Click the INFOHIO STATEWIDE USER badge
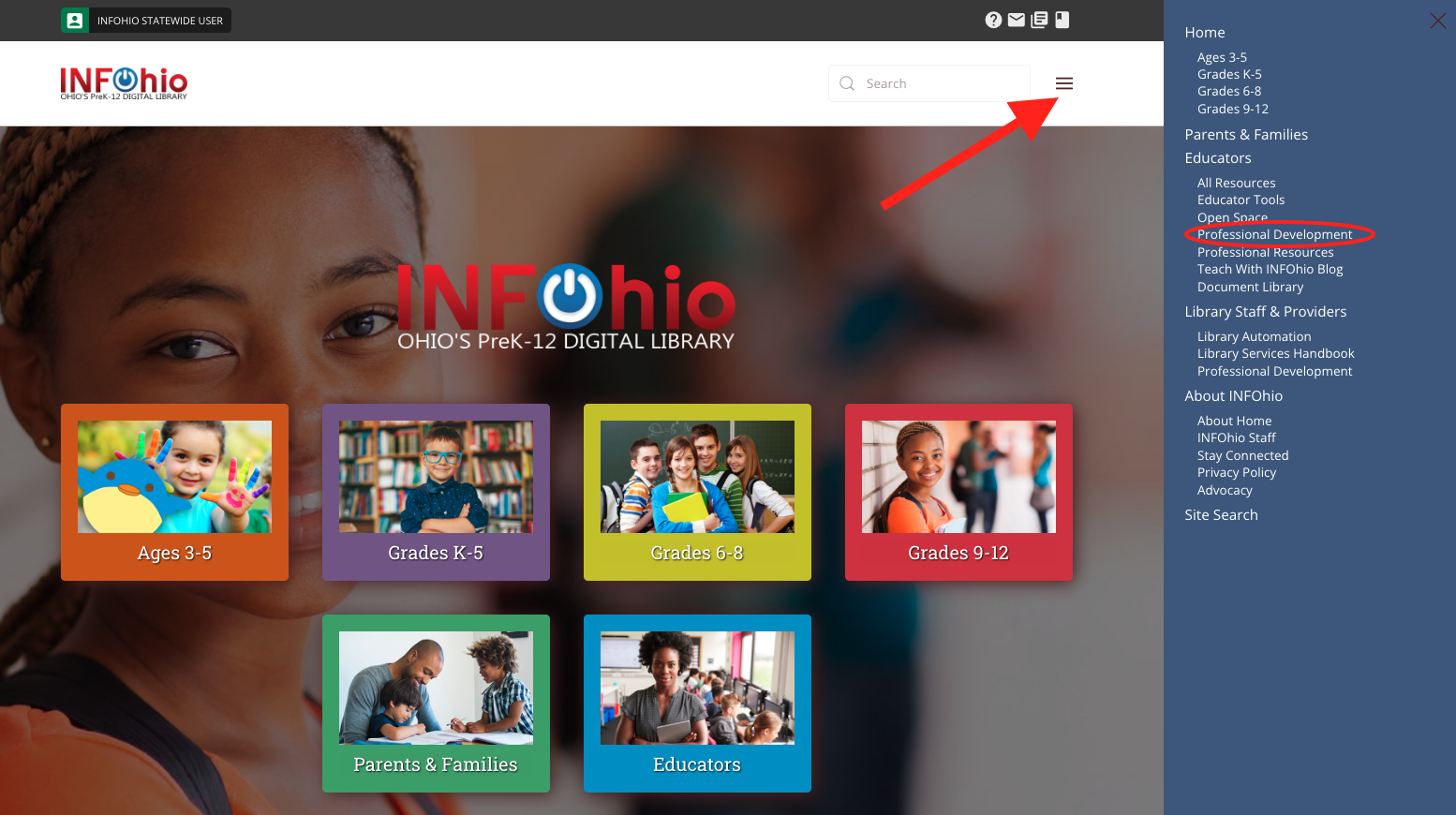The height and width of the screenshot is (815, 1456). (146, 21)
